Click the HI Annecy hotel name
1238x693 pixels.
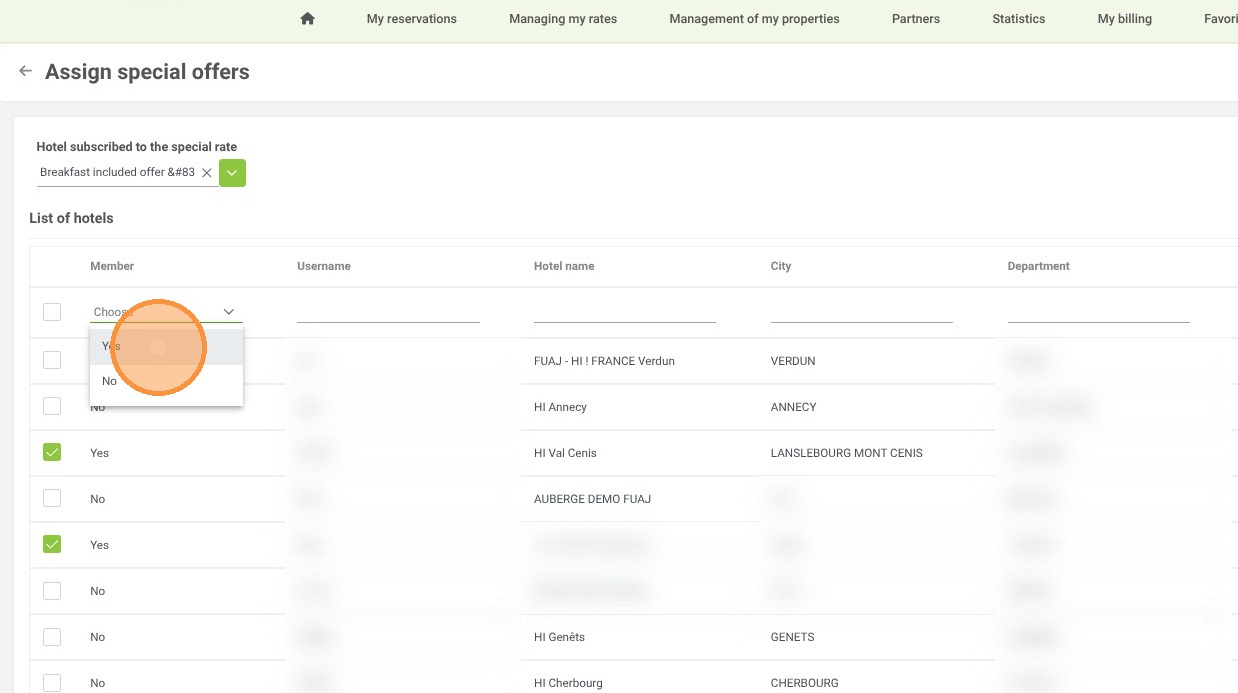coord(560,407)
